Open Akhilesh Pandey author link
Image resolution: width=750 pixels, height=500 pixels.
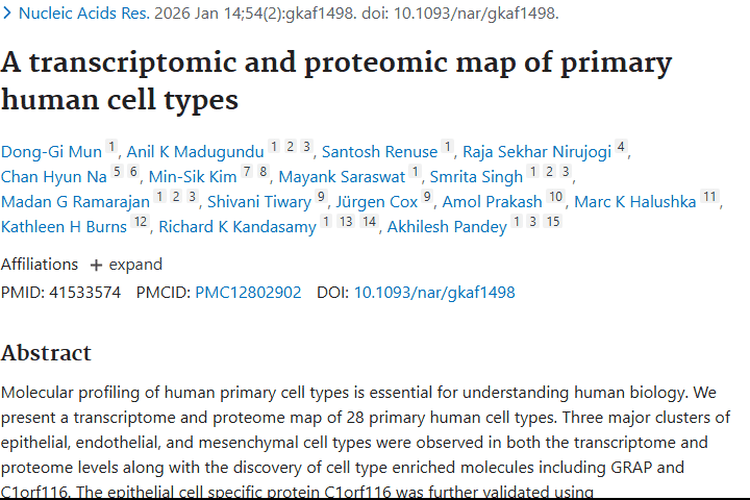(447, 227)
